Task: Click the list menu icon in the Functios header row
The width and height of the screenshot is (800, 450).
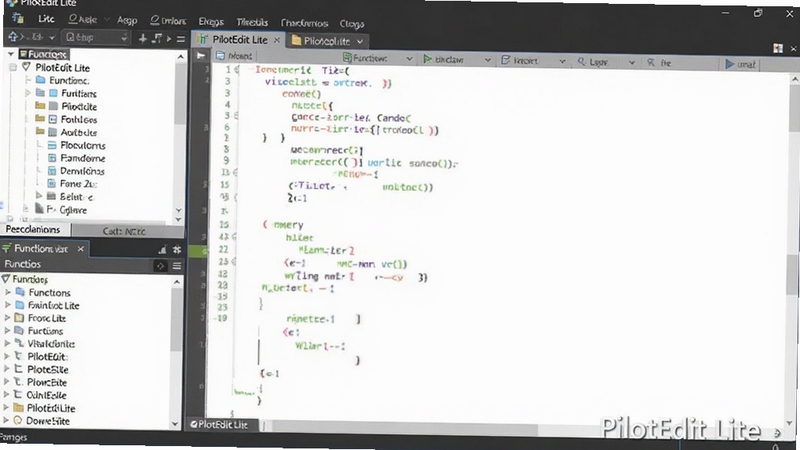Action: (x=177, y=266)
